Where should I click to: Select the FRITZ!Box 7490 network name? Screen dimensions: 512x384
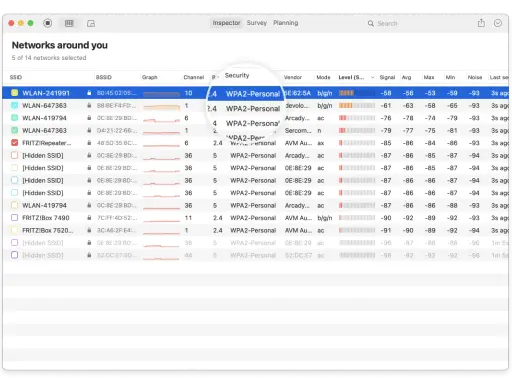pos(46,218)
